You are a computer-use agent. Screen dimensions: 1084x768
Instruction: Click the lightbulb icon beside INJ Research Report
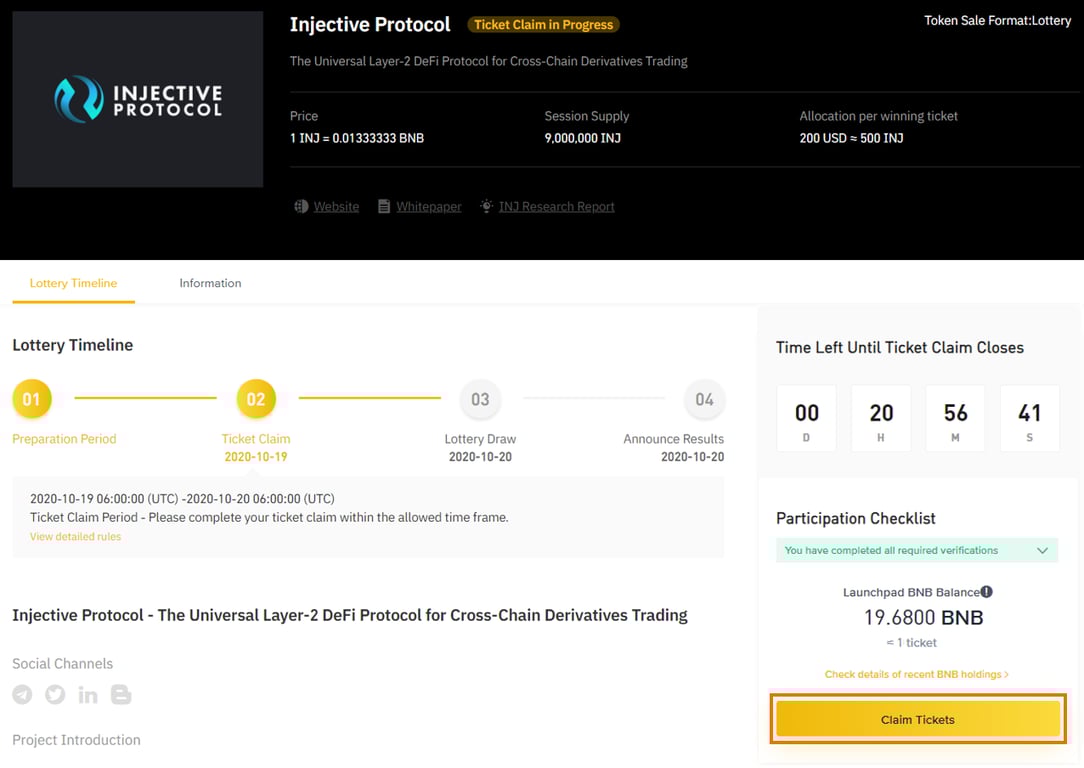[486, 206]
